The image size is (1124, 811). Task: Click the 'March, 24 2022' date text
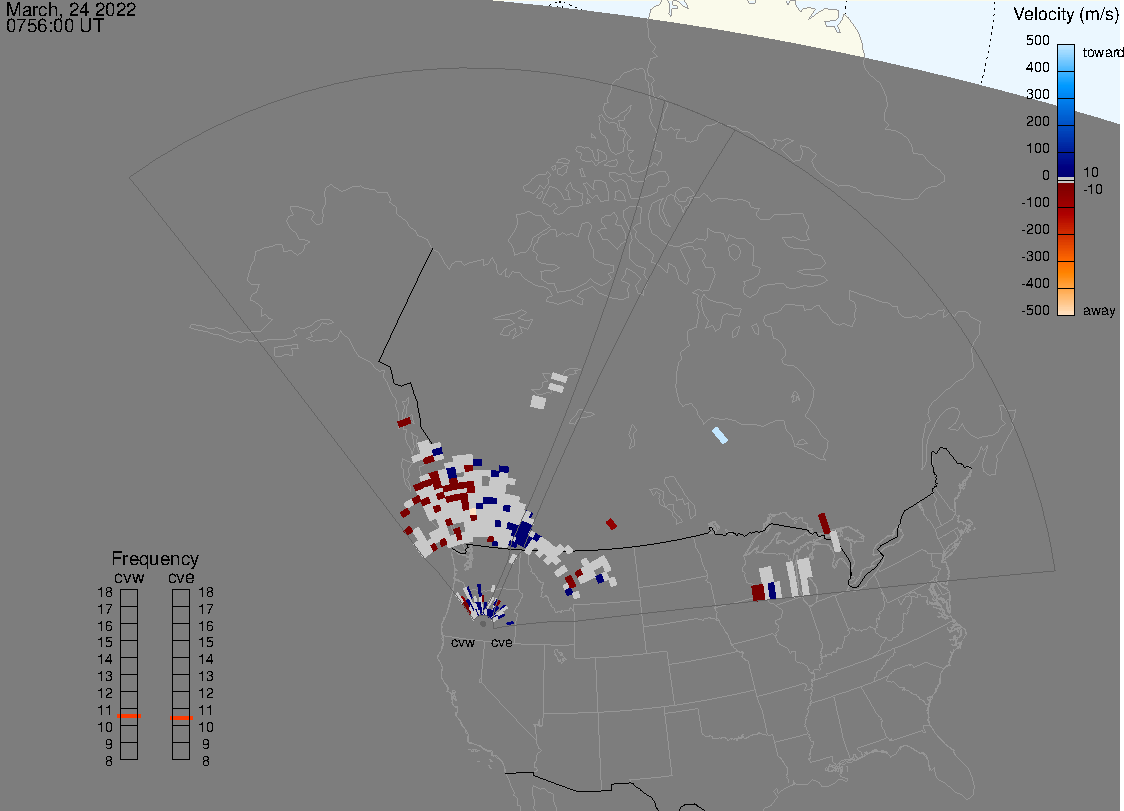pyautogui.click(x=71, y=9)
